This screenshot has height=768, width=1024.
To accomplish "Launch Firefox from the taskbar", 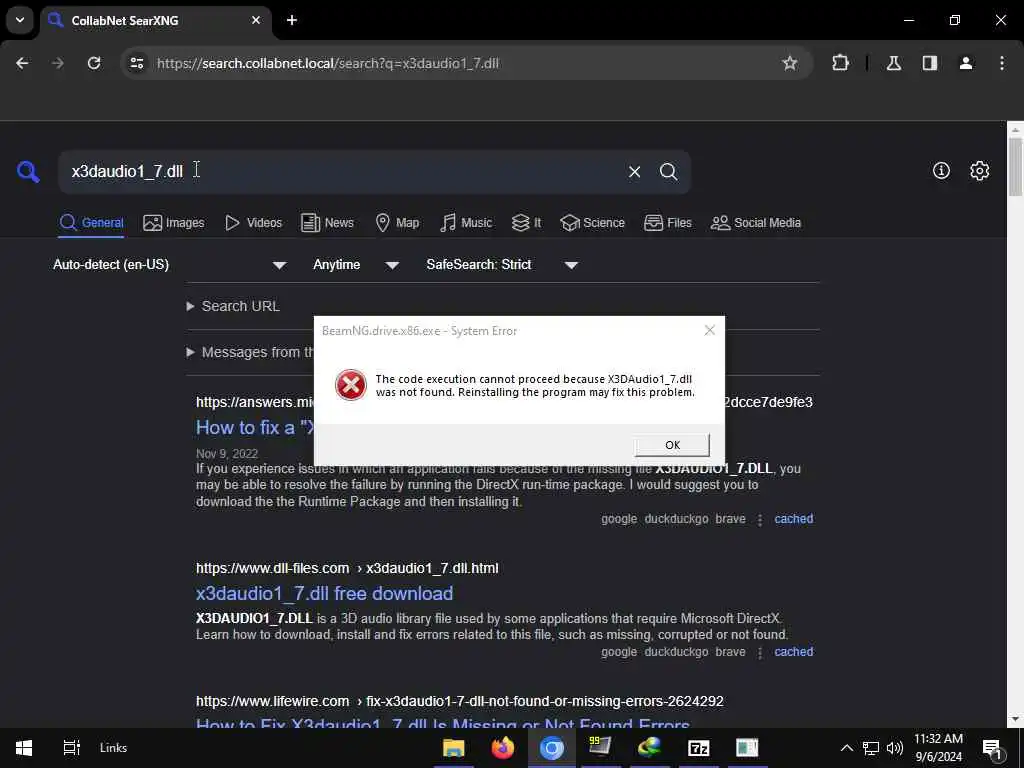I will pyautogui.click(x=502, y=748).
